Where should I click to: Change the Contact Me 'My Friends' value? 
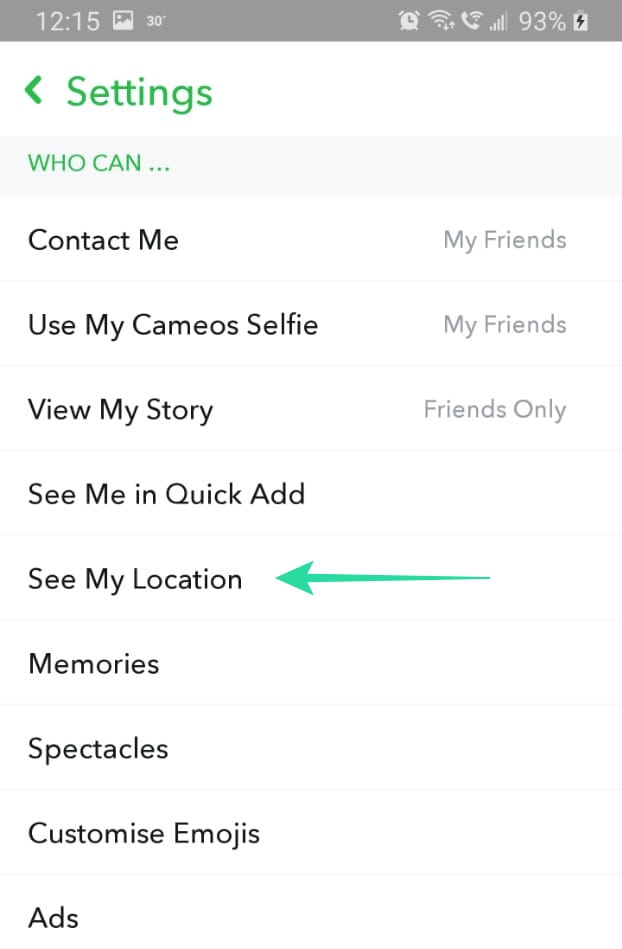pos(505,240)
